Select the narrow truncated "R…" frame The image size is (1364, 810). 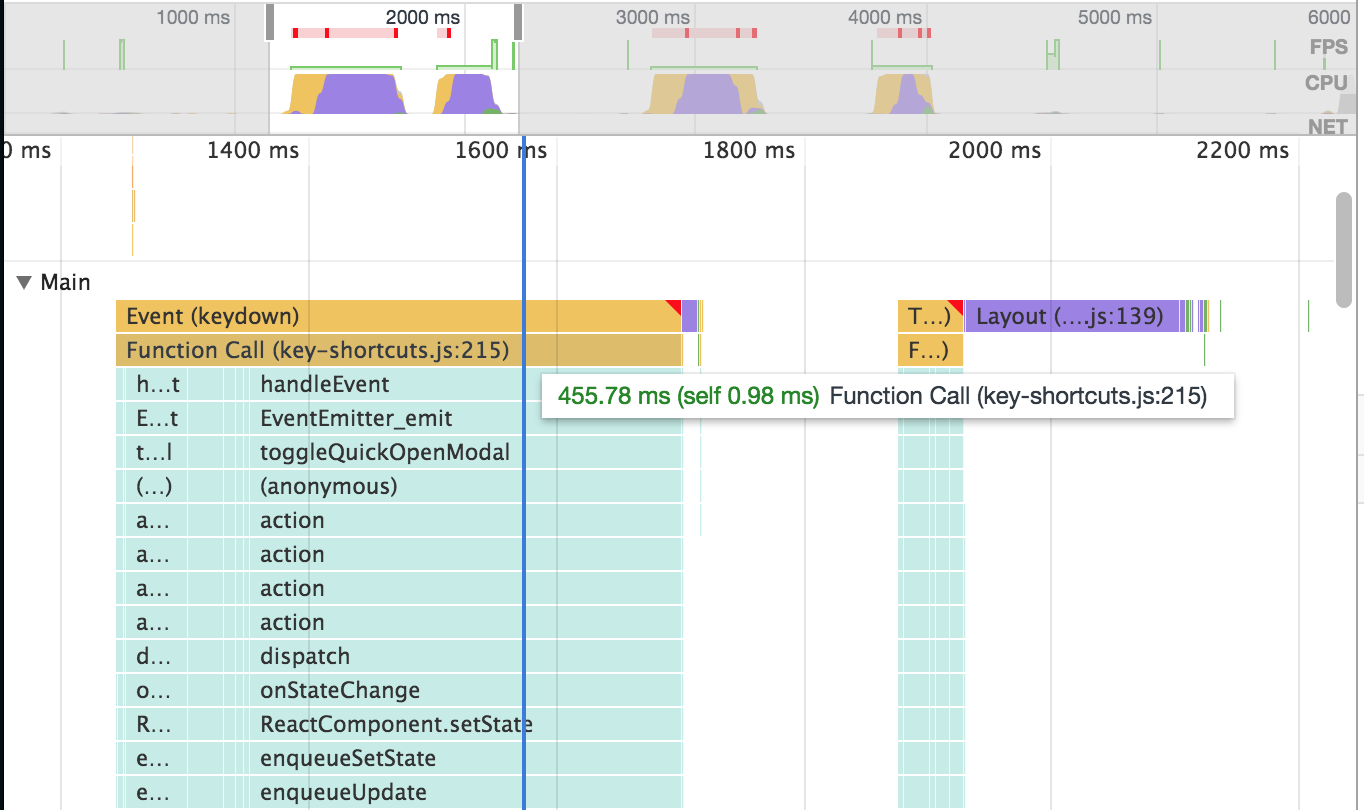158,724
